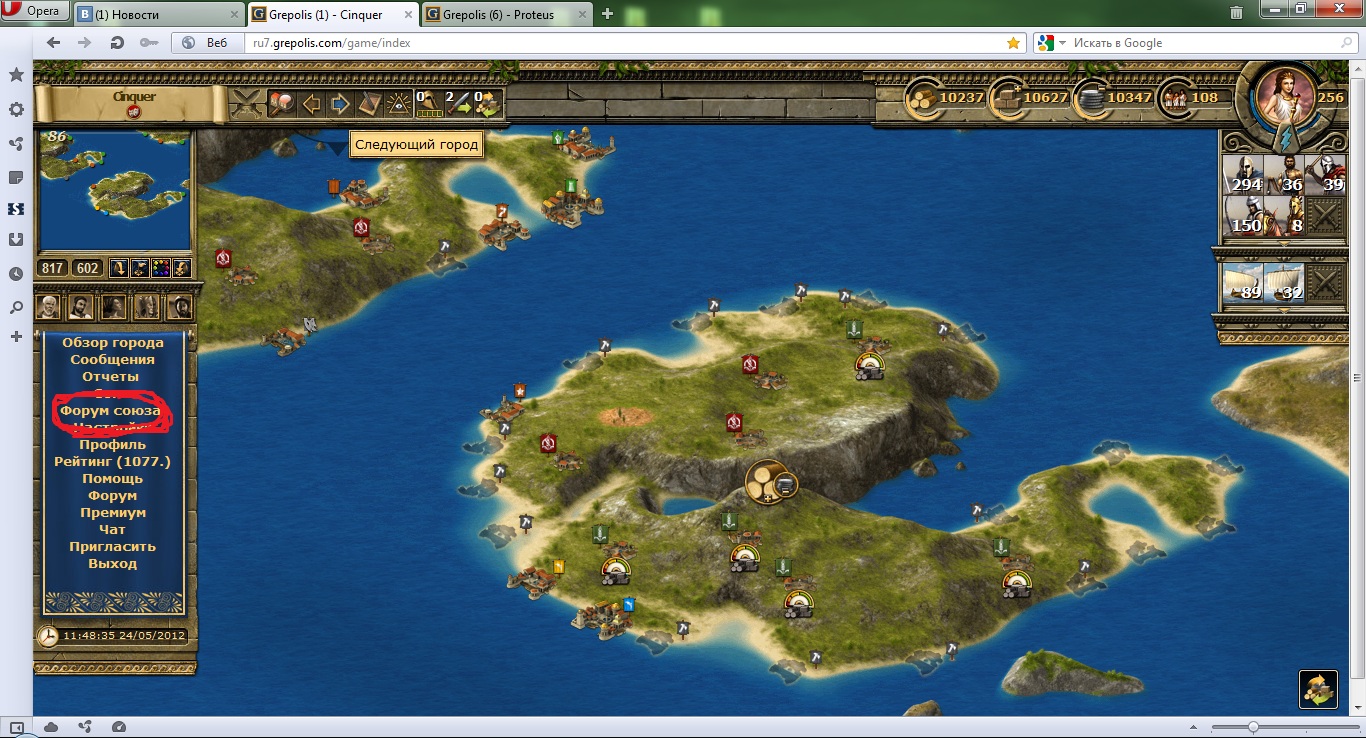
Task: Click browser reload button
Action: [x=117, y=43]
